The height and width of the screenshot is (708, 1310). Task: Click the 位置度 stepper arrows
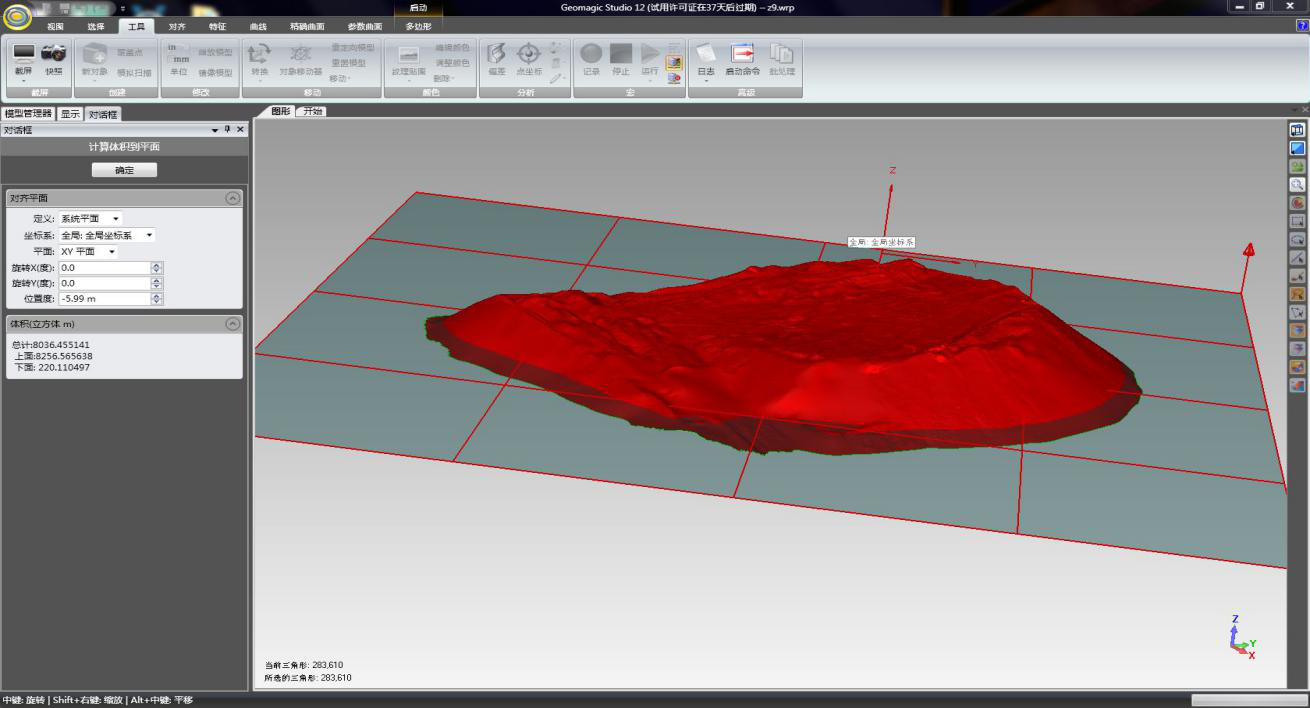pos(156,299)
